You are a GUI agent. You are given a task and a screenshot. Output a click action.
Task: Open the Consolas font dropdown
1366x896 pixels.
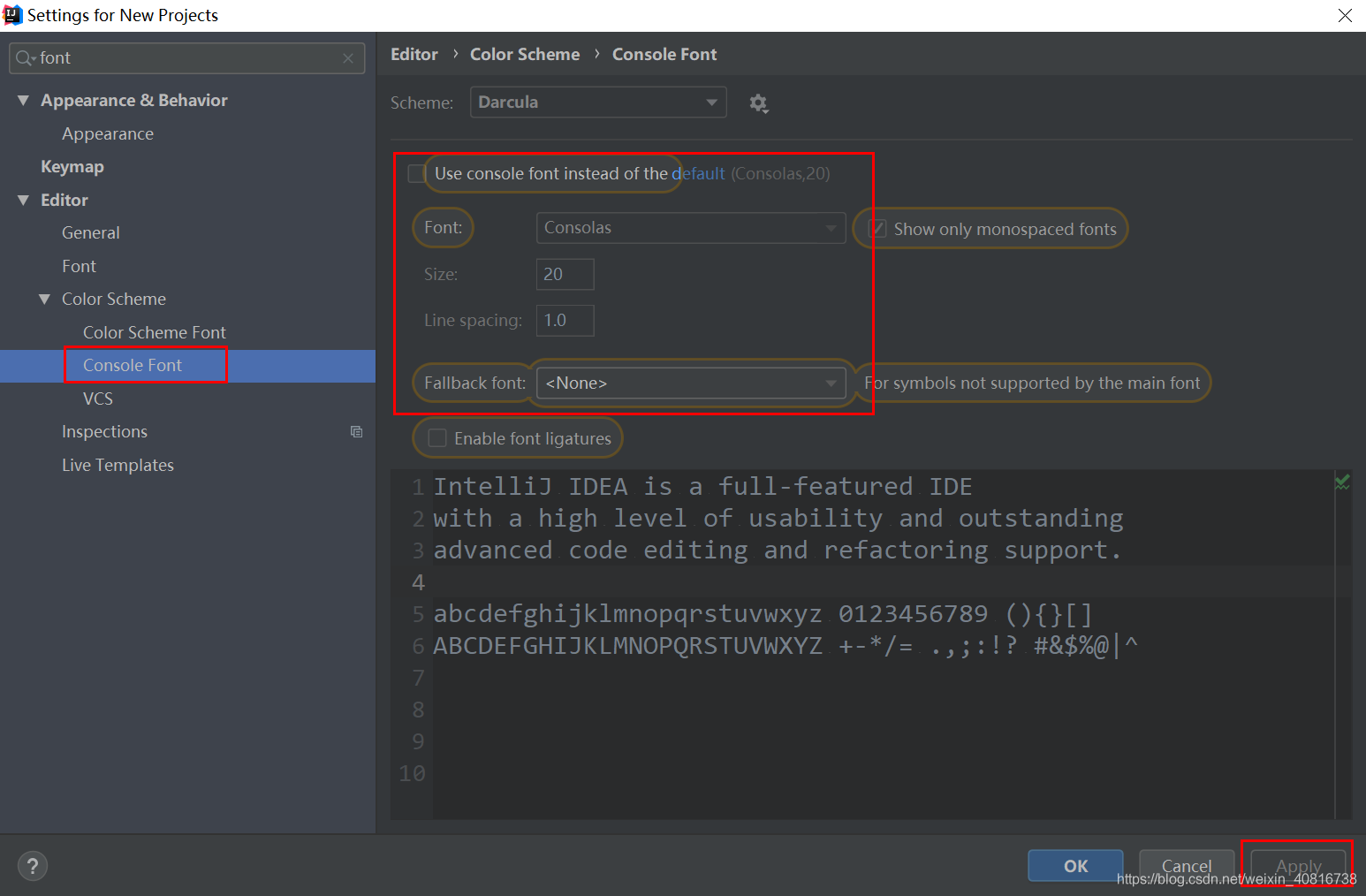click(691, 228)
